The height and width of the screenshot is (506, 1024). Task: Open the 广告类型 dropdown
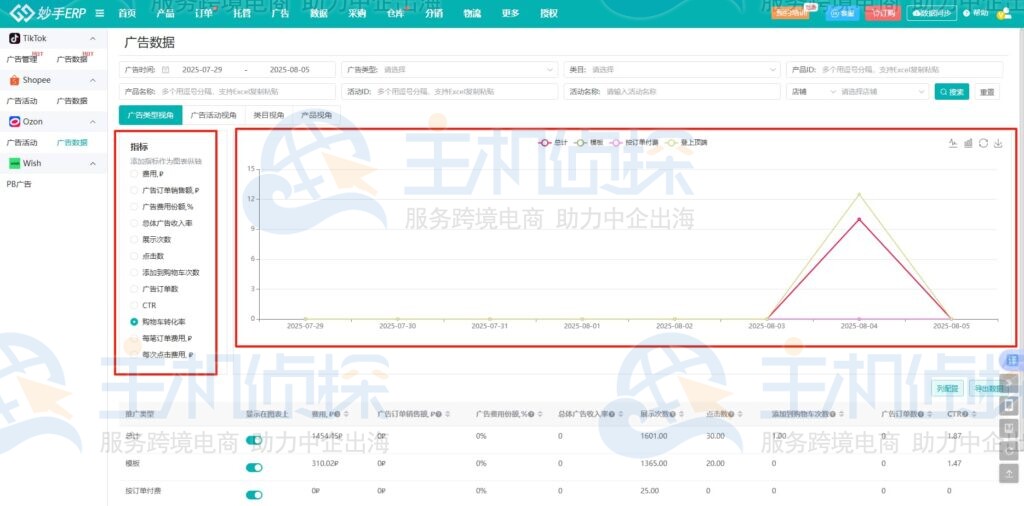tap(450, 70)
